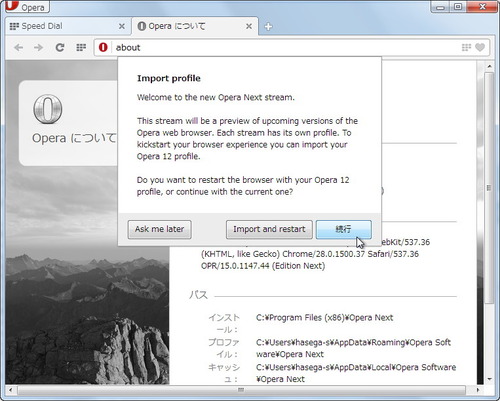Click the パス section heading

198,295
